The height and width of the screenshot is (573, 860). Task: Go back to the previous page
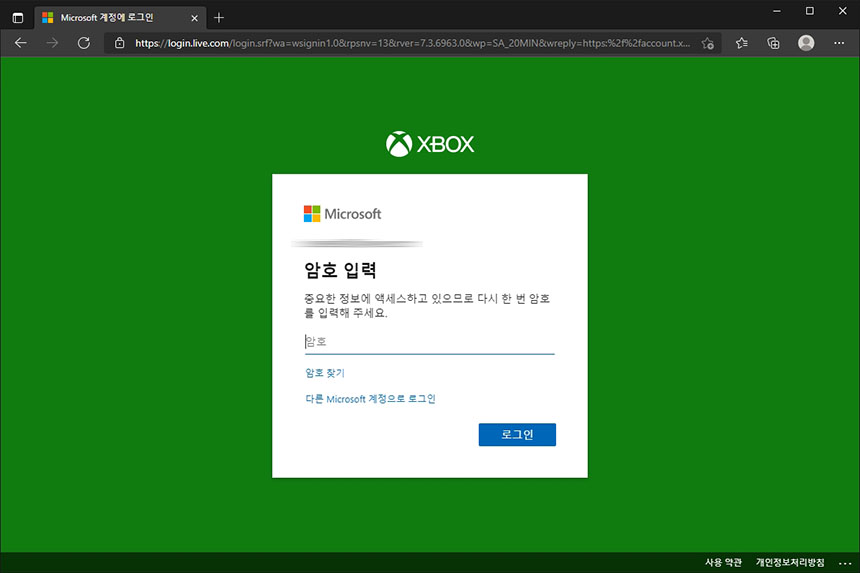(21, 43)
